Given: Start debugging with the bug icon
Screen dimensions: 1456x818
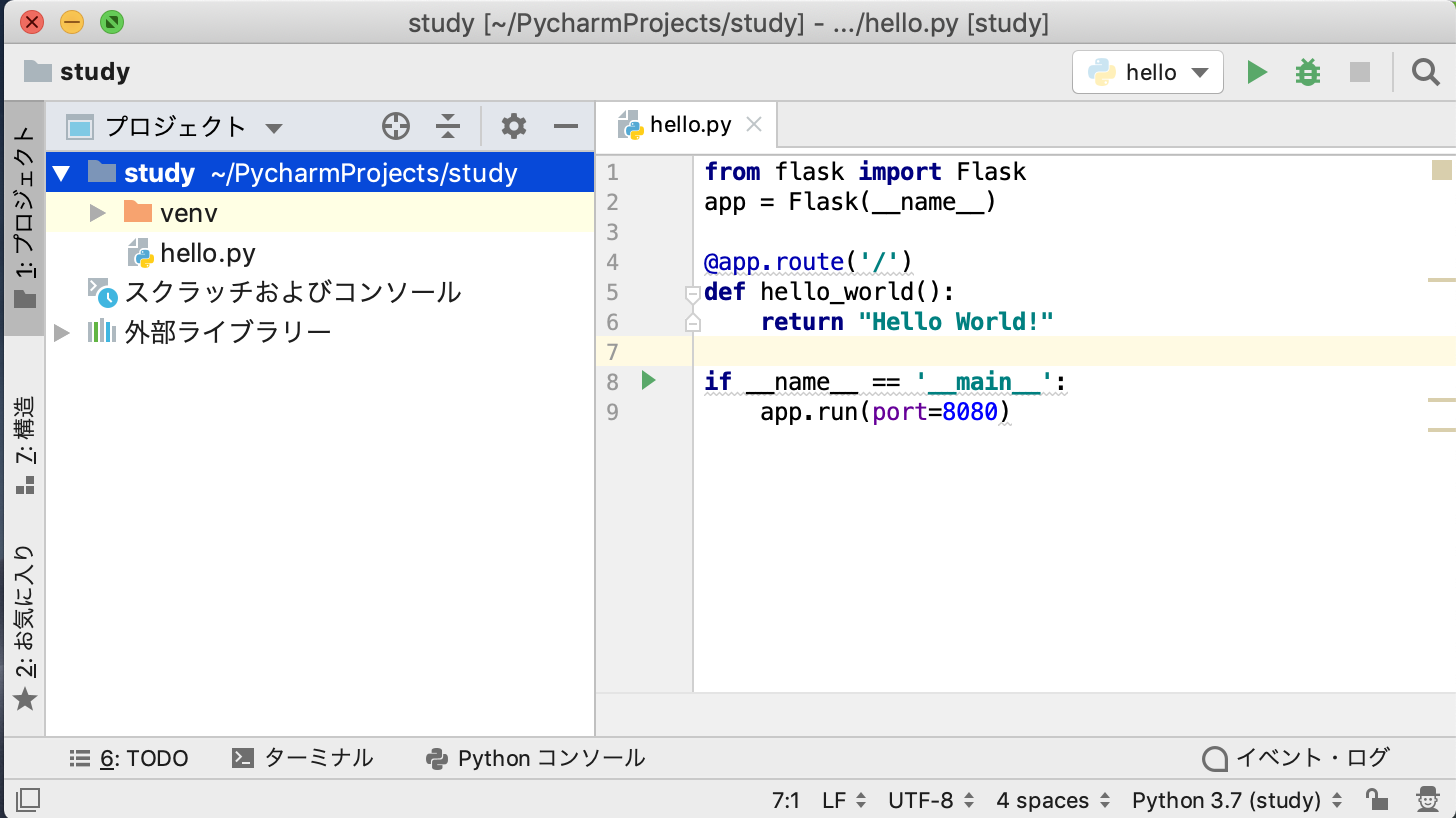Looking at the screenshot, I should (x=1307, y=71).
